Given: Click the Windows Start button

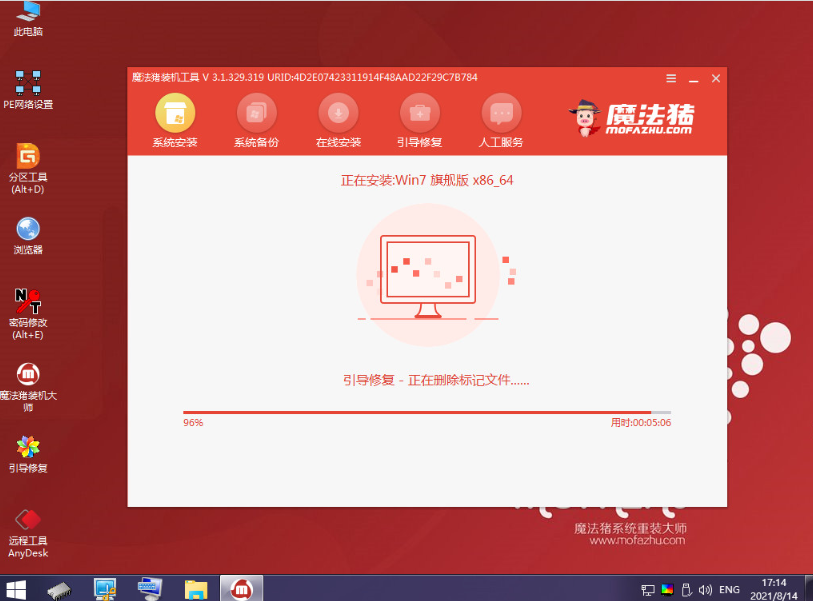Looking at the screenshot, I should 18,590.
